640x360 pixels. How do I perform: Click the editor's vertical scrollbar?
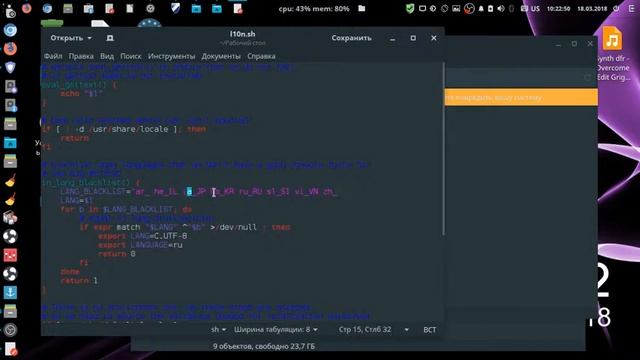(443, 149)
